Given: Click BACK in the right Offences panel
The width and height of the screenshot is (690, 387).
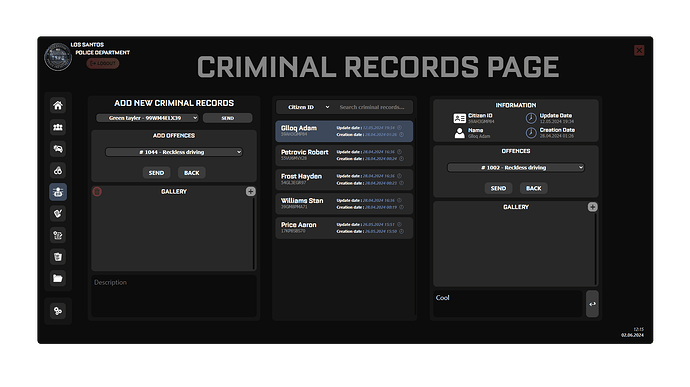Looking at the screenshot, I should [533, 188].
